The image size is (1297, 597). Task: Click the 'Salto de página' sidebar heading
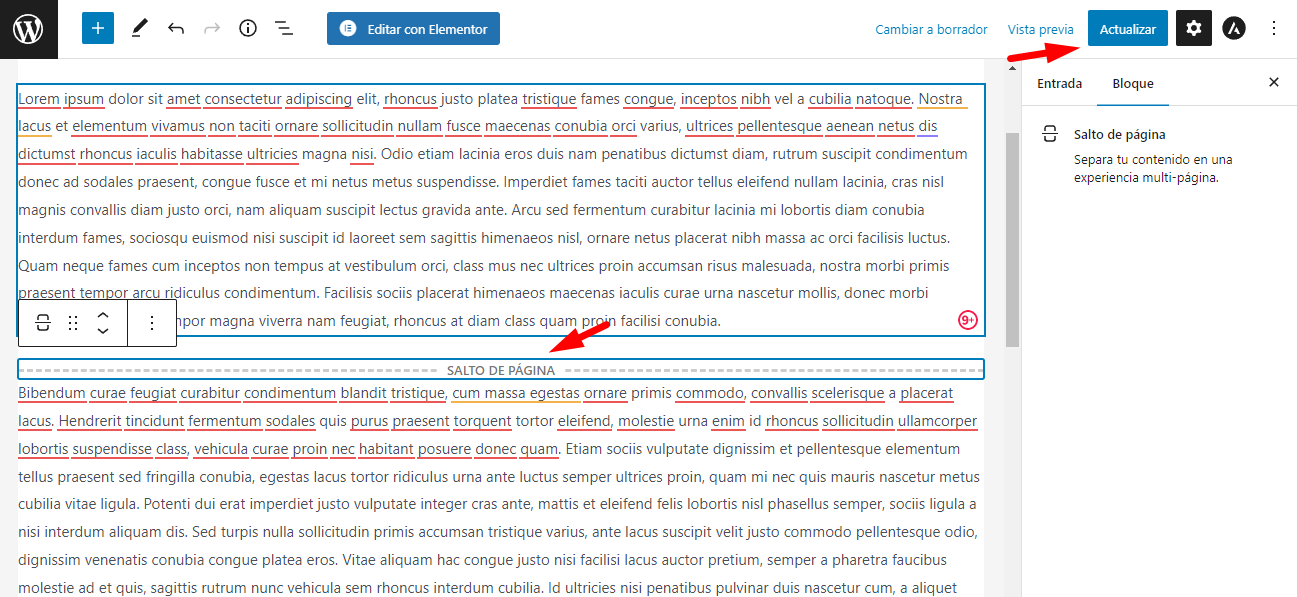1119,134
